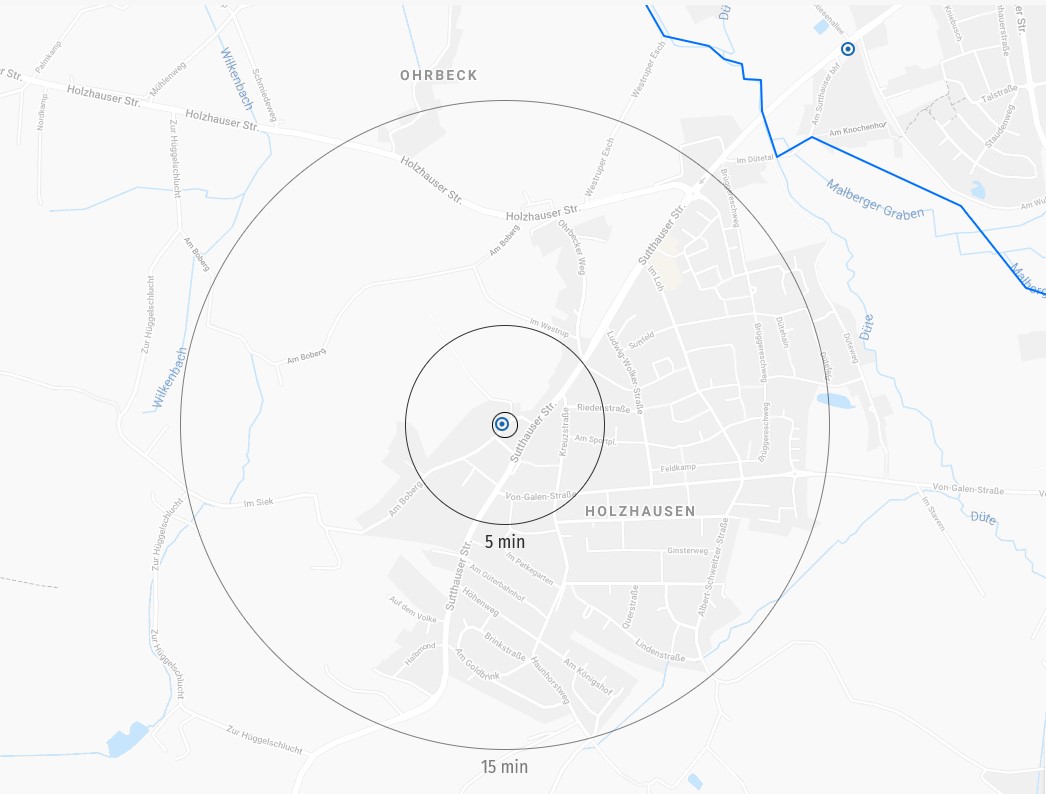Click the pond near Zur Hüggelschlucht
The width and height of the screenshot is (1046, 794).
pos(127,739)
